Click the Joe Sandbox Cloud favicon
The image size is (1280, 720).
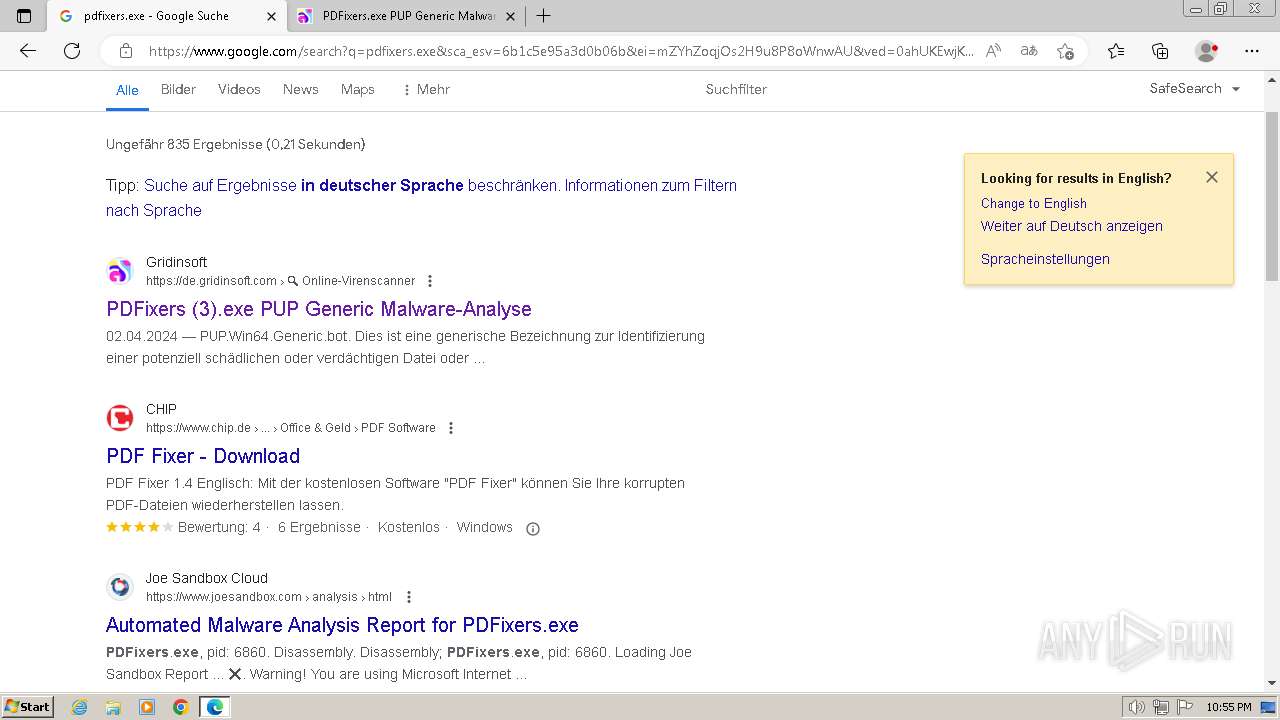[120, 587]
